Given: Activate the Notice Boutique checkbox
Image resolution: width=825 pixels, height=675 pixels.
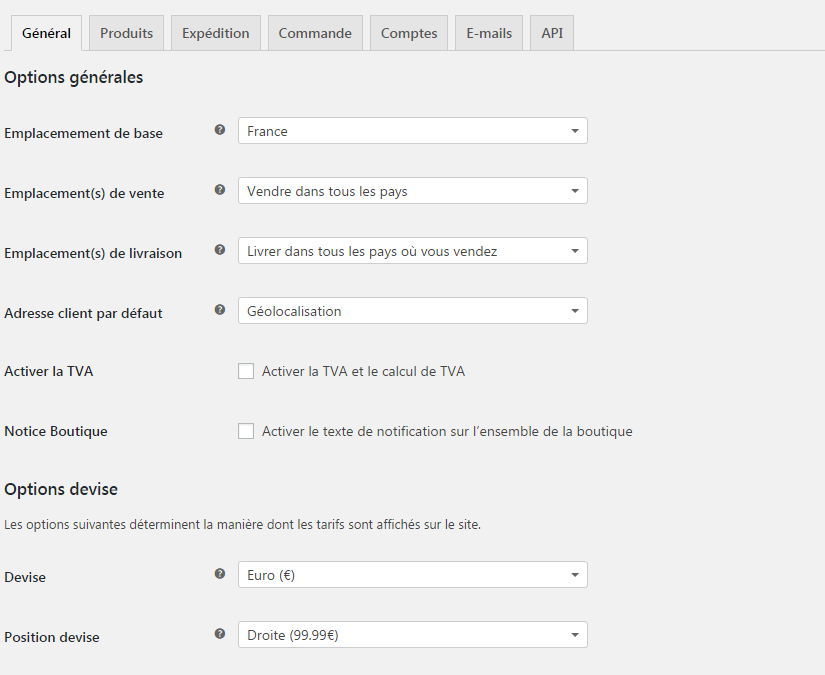Looking at the screenshot, I should click(246, 431).
